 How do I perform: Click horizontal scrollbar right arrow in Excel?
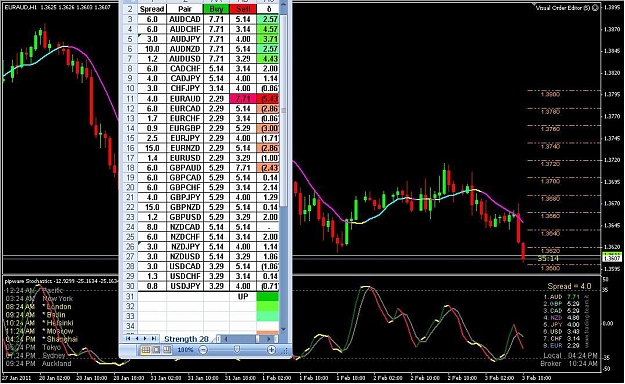pos(269,339)
